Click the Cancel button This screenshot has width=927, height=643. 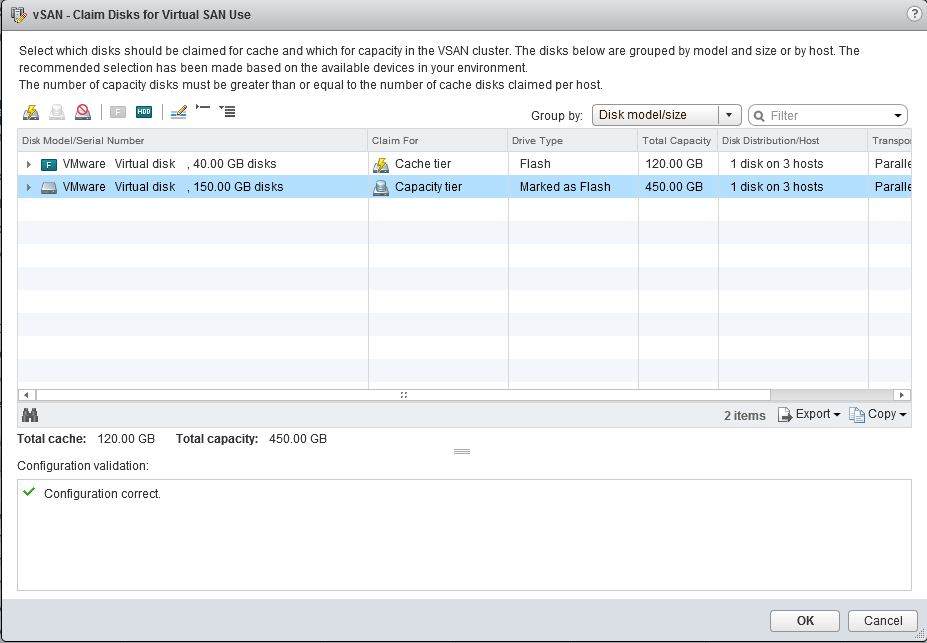point(883,621)
